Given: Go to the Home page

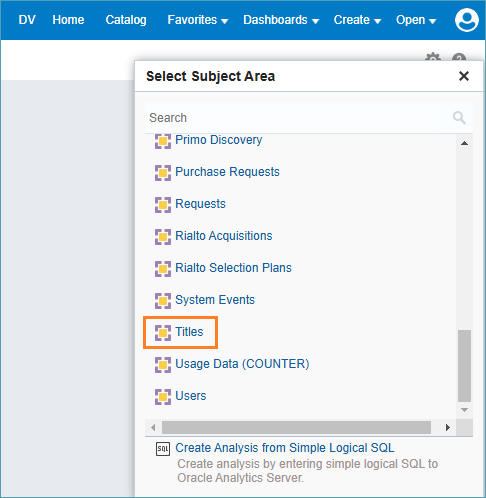Looking at the screenshot, I should click(x=68, y=20).
